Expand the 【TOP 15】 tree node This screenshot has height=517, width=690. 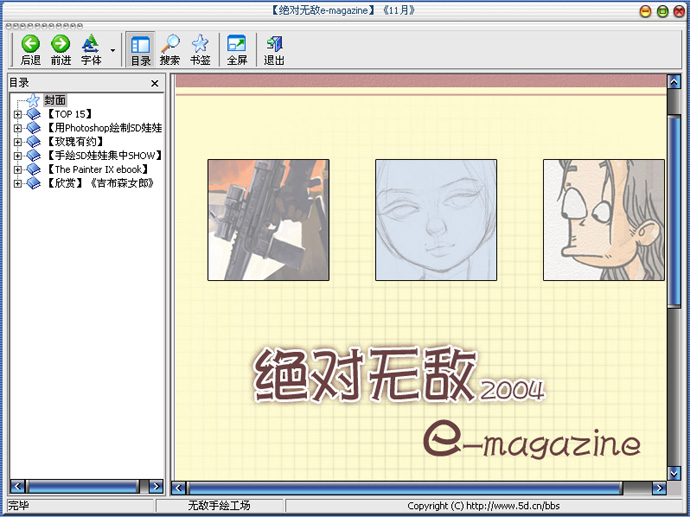pos(17,114)
